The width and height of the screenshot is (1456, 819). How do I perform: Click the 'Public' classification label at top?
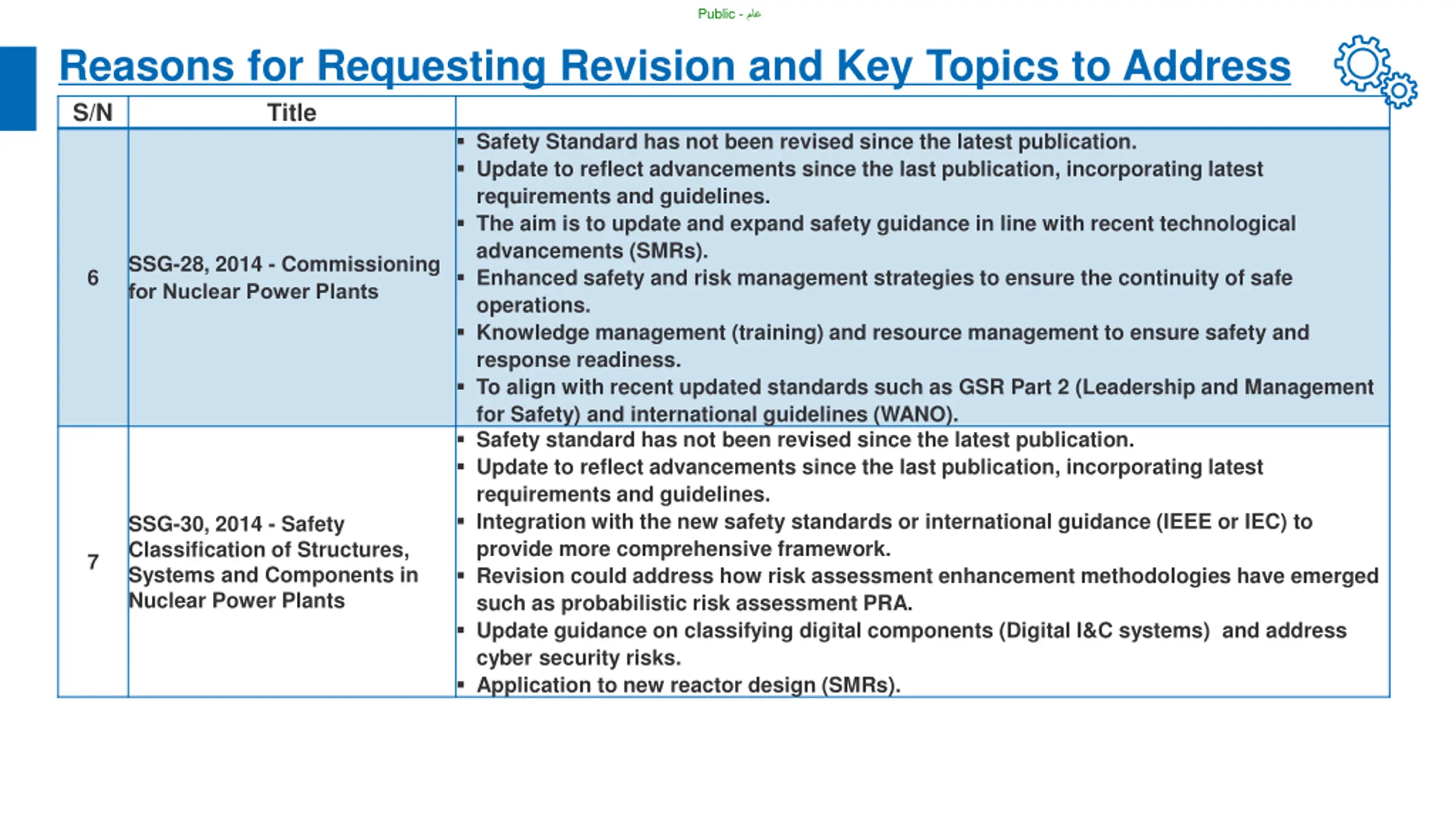click(729, 14)
